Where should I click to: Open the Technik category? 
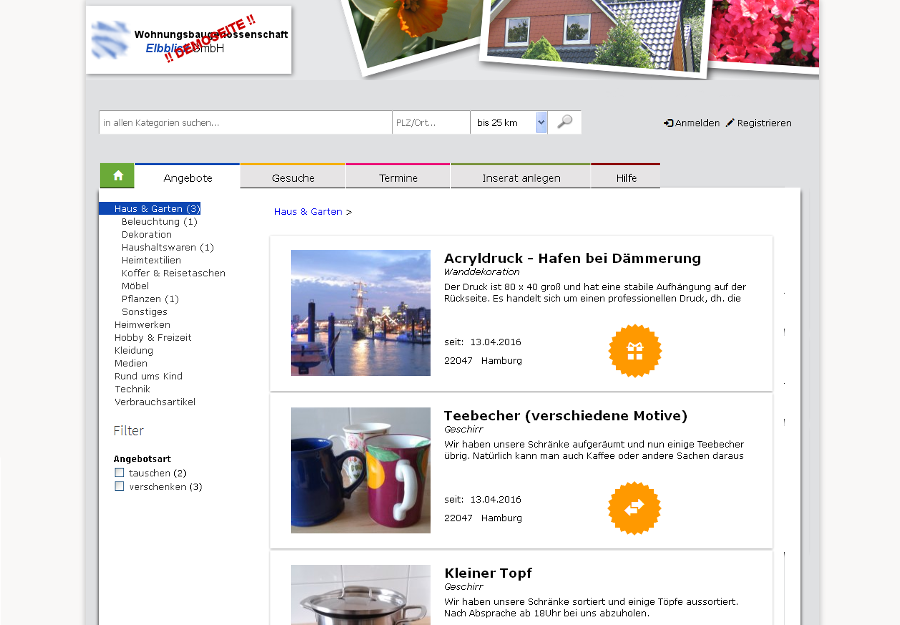click(x=132, y=389)
